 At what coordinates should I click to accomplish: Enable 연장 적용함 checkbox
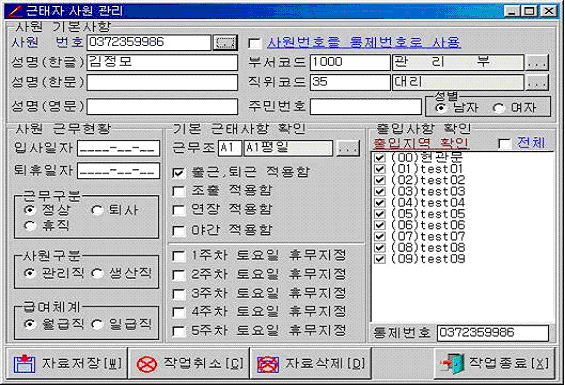pyautogui.click(x=179, y=210)
